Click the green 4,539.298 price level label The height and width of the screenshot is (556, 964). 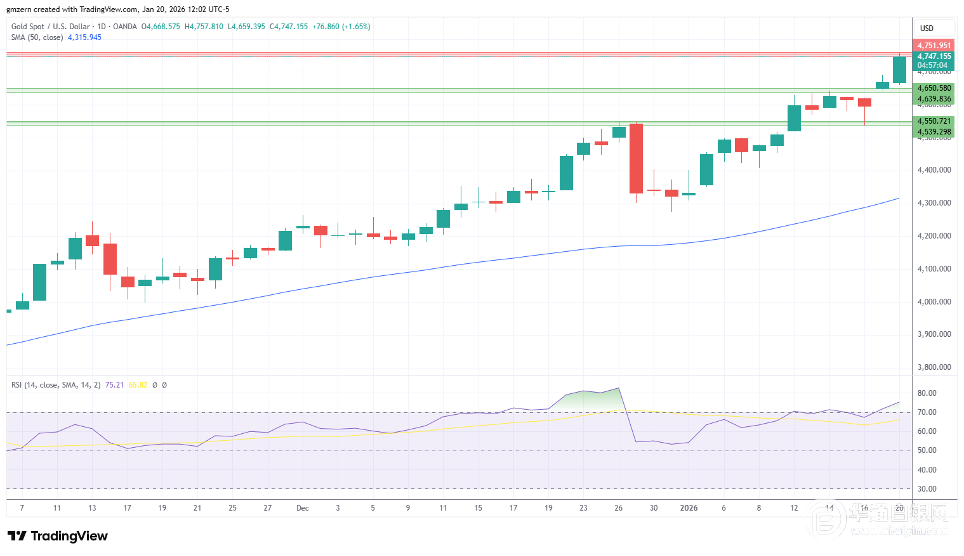pyautogui.click(x=933, y=132)
